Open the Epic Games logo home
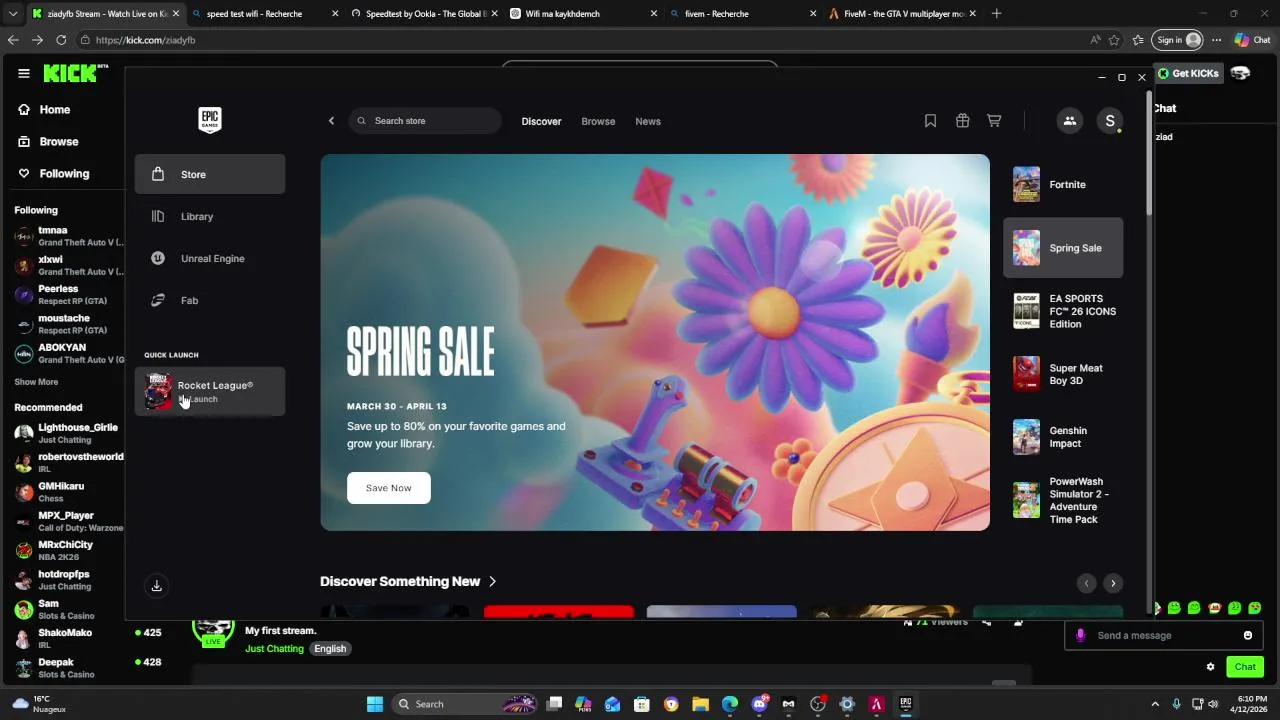The height and width of the screenshot is (720, 1280). coord(210,120)
